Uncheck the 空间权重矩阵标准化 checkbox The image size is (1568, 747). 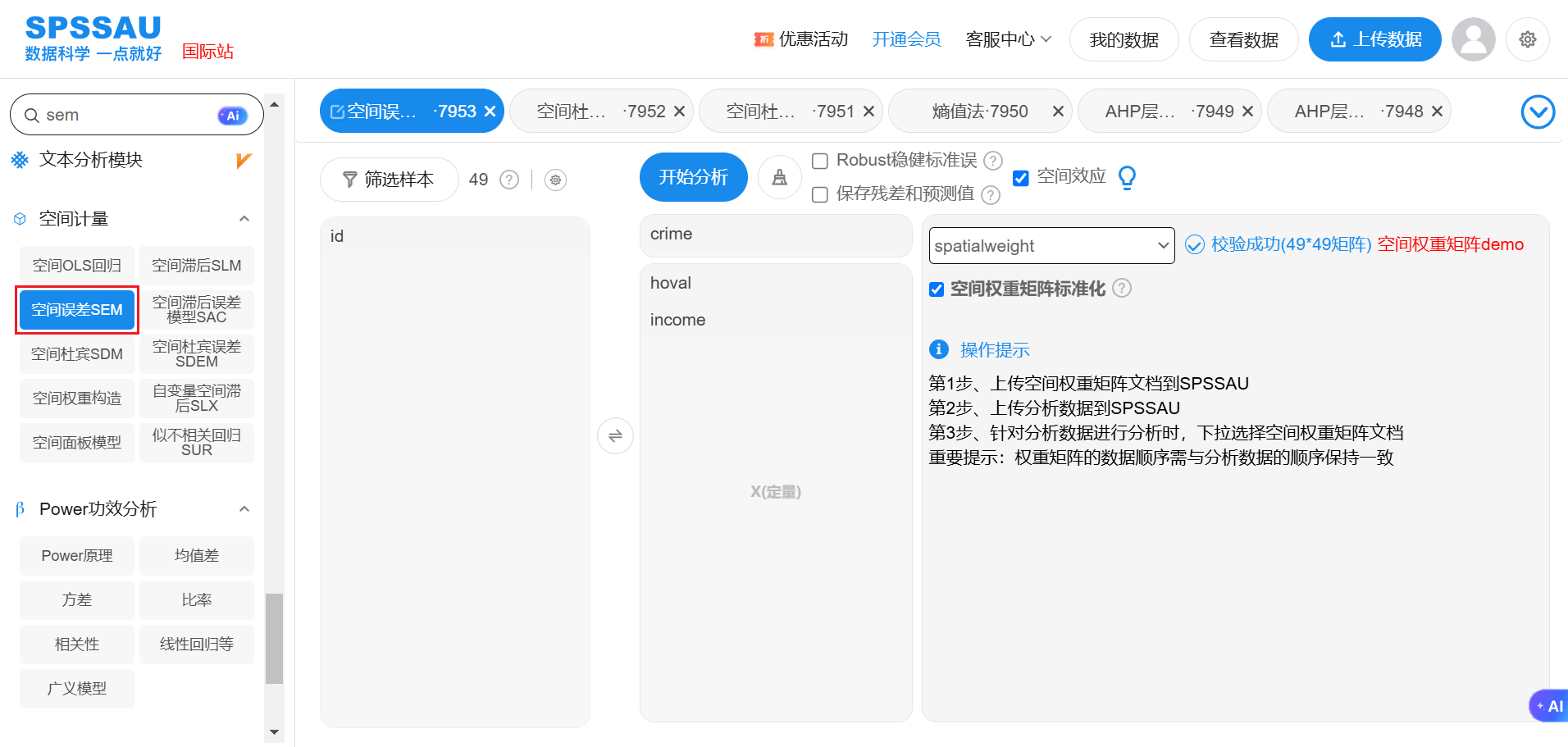(937, 289)
